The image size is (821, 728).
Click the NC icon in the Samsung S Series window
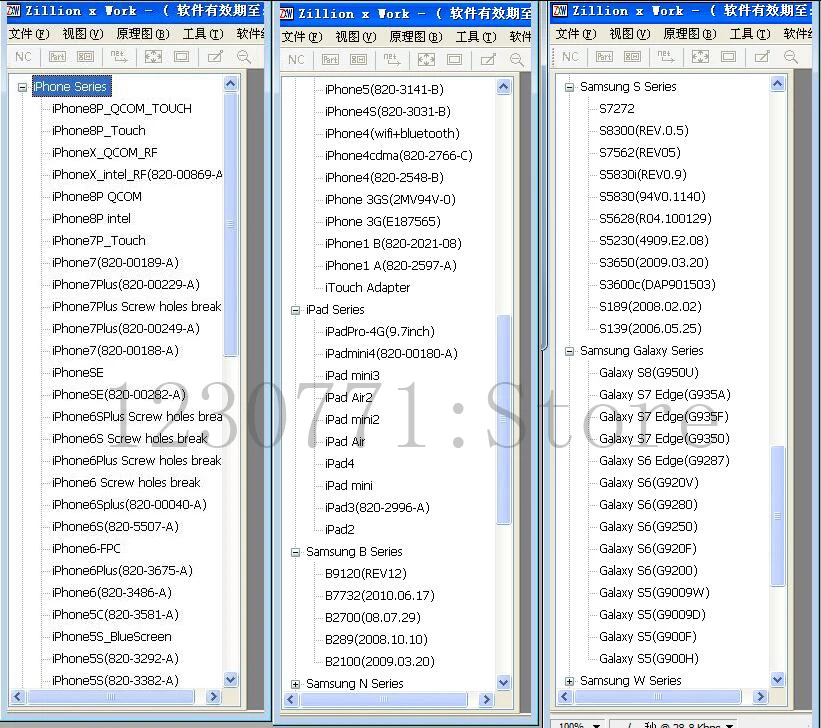570,57
